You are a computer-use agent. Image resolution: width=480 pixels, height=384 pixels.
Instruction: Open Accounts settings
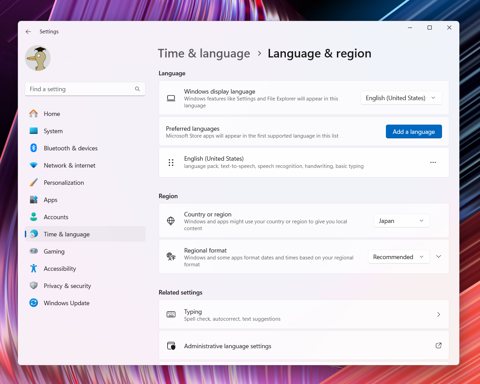(x=85, y=217)
